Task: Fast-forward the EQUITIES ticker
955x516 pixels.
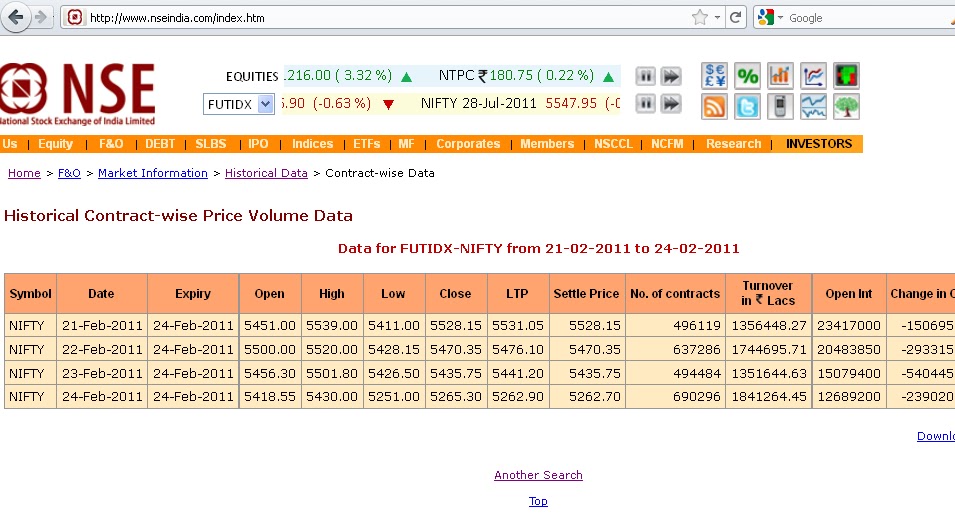Action: point(671,76)
